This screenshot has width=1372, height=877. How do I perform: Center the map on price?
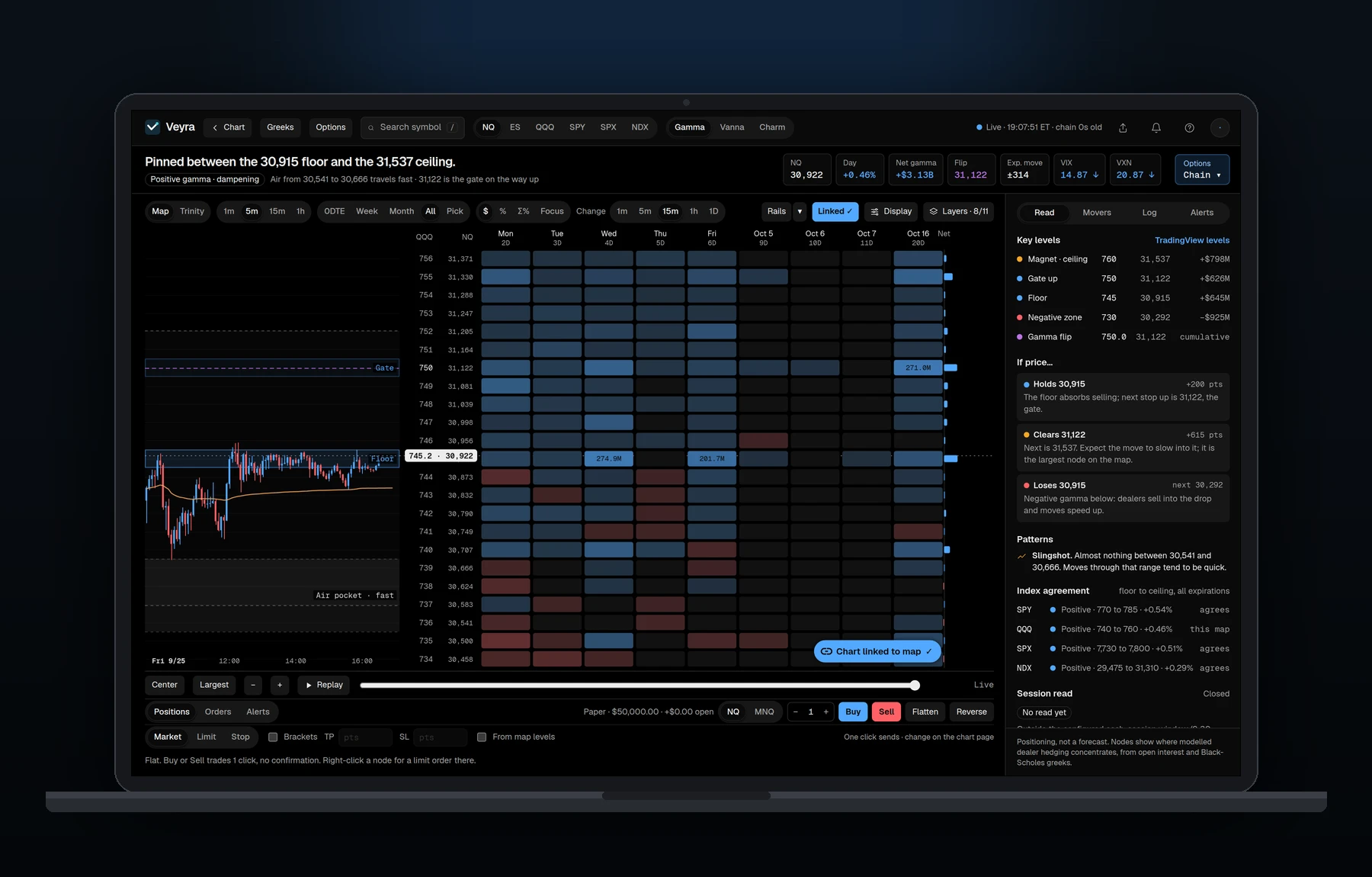[x=165, y=685]
